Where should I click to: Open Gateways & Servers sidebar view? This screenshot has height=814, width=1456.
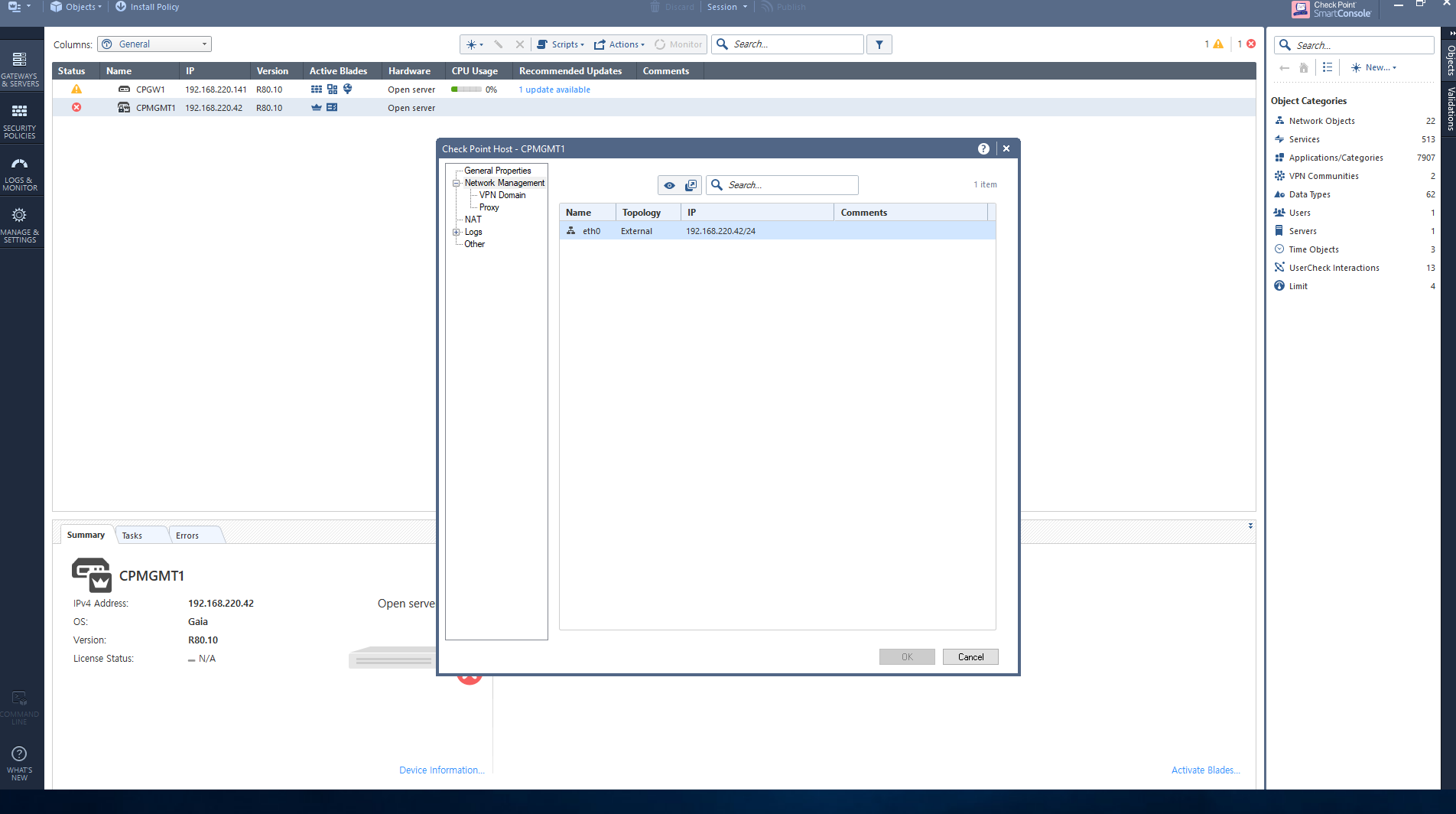click(20, 69)
